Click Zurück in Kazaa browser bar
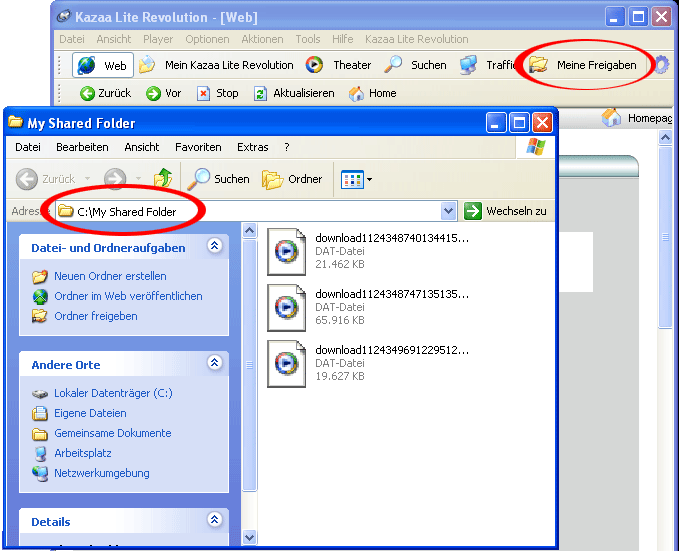Image resolution: width=679 pixels, height=551 pixels. point(105,93)
